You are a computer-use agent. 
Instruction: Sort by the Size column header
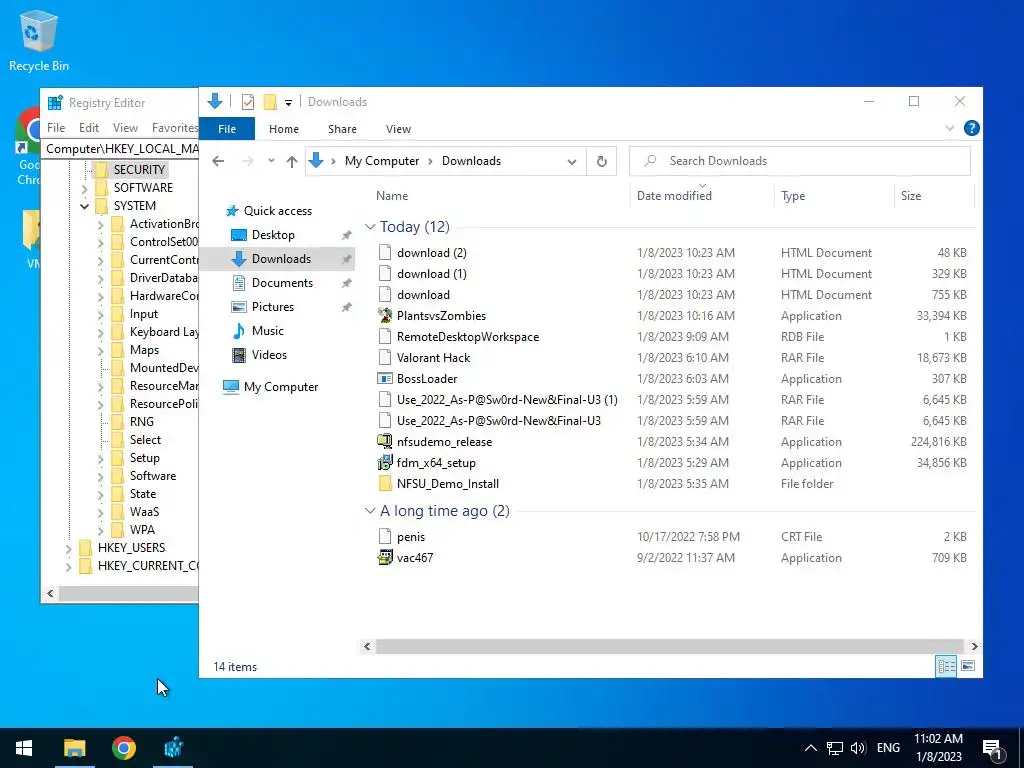(910, 196)
